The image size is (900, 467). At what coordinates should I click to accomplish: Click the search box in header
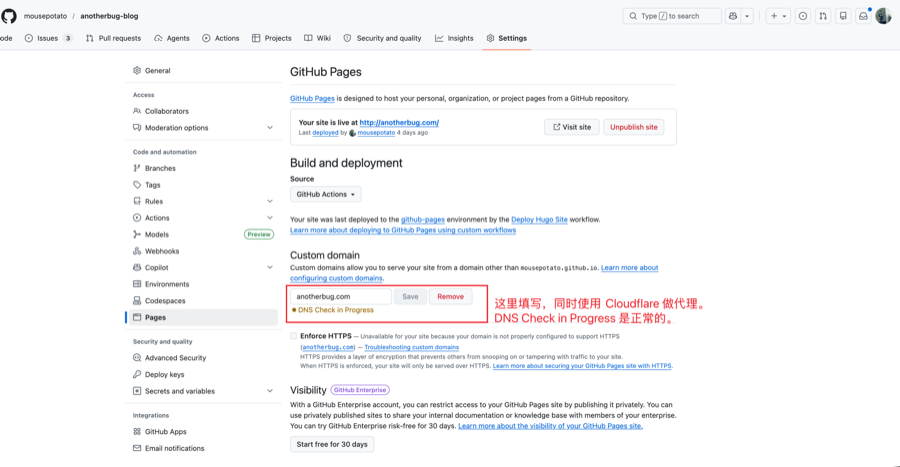[x=672, y=16]
